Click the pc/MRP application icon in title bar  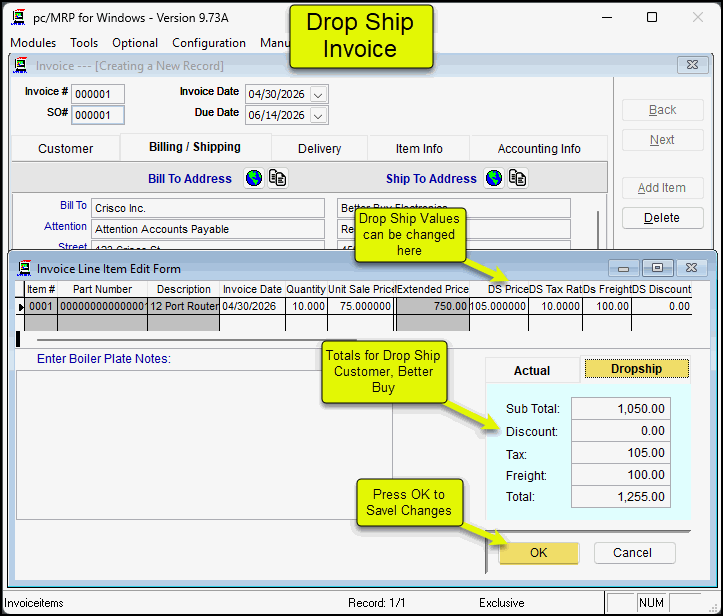(18, 18)
